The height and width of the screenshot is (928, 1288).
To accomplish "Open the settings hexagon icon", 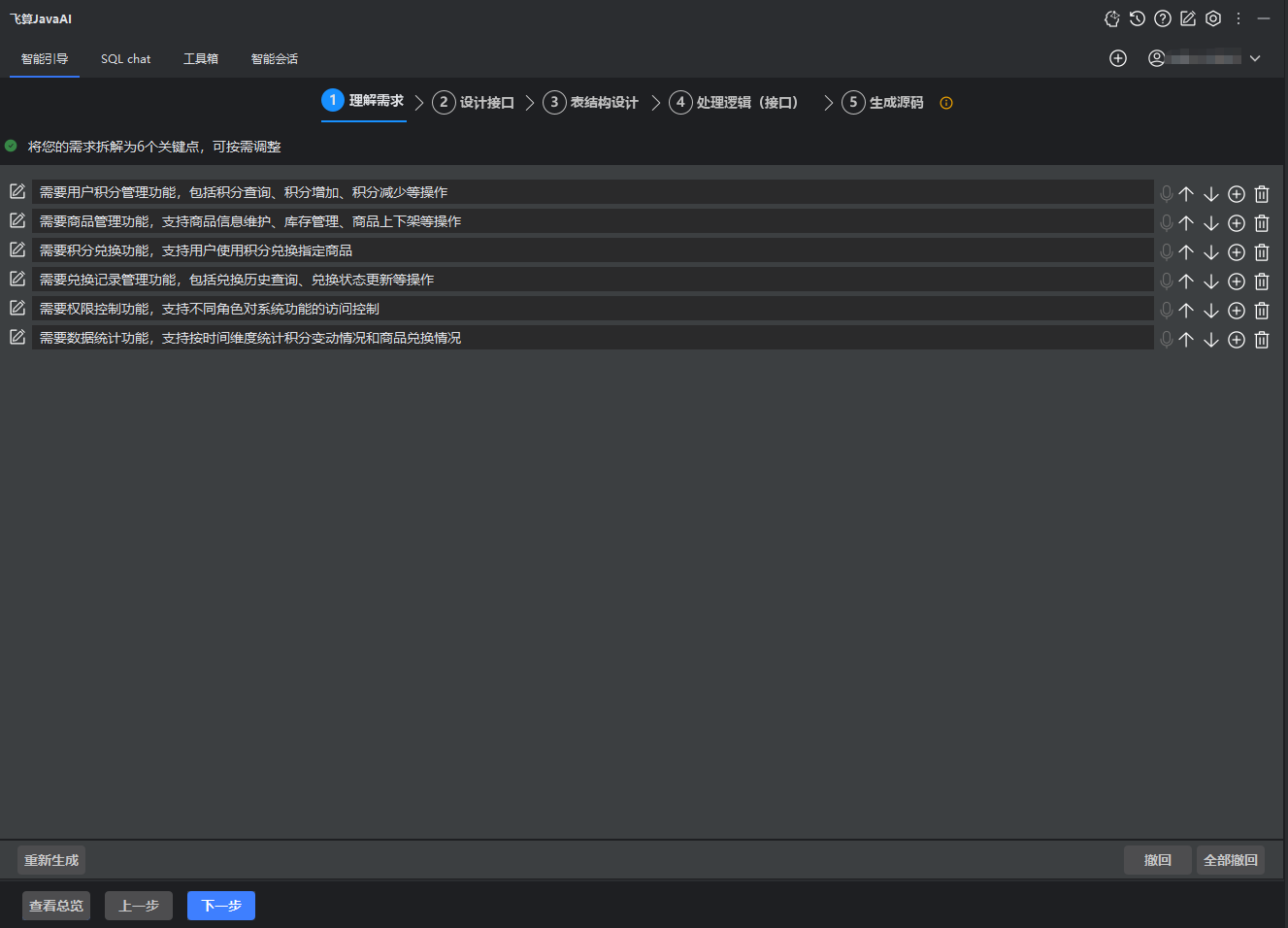I will [x=1213, y=18].
